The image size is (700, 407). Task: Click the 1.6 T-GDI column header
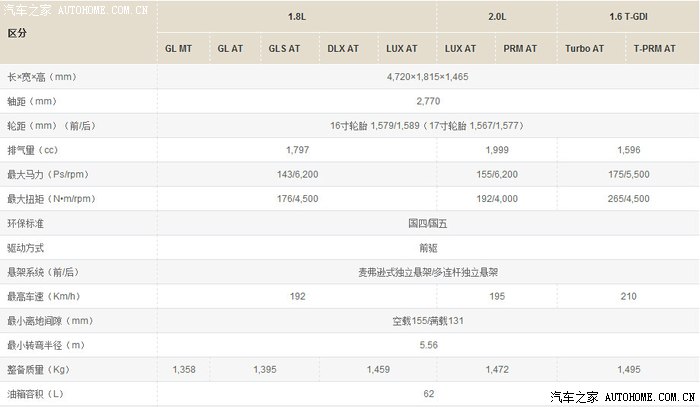point(627,17)
